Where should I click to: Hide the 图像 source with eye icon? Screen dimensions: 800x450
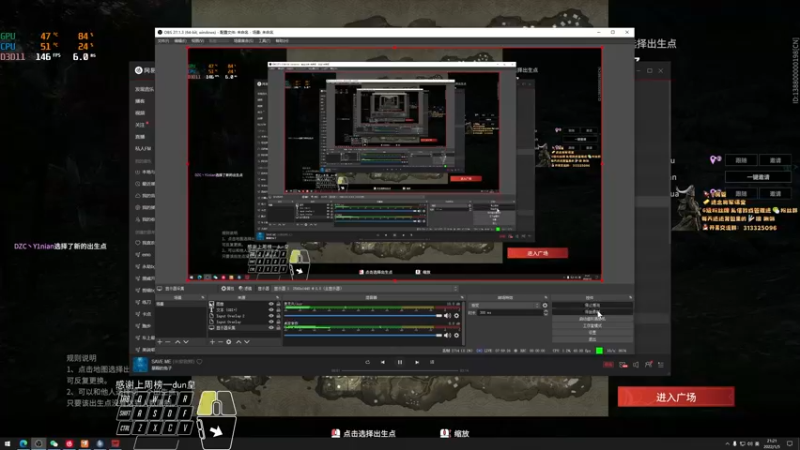click(271, 304)
